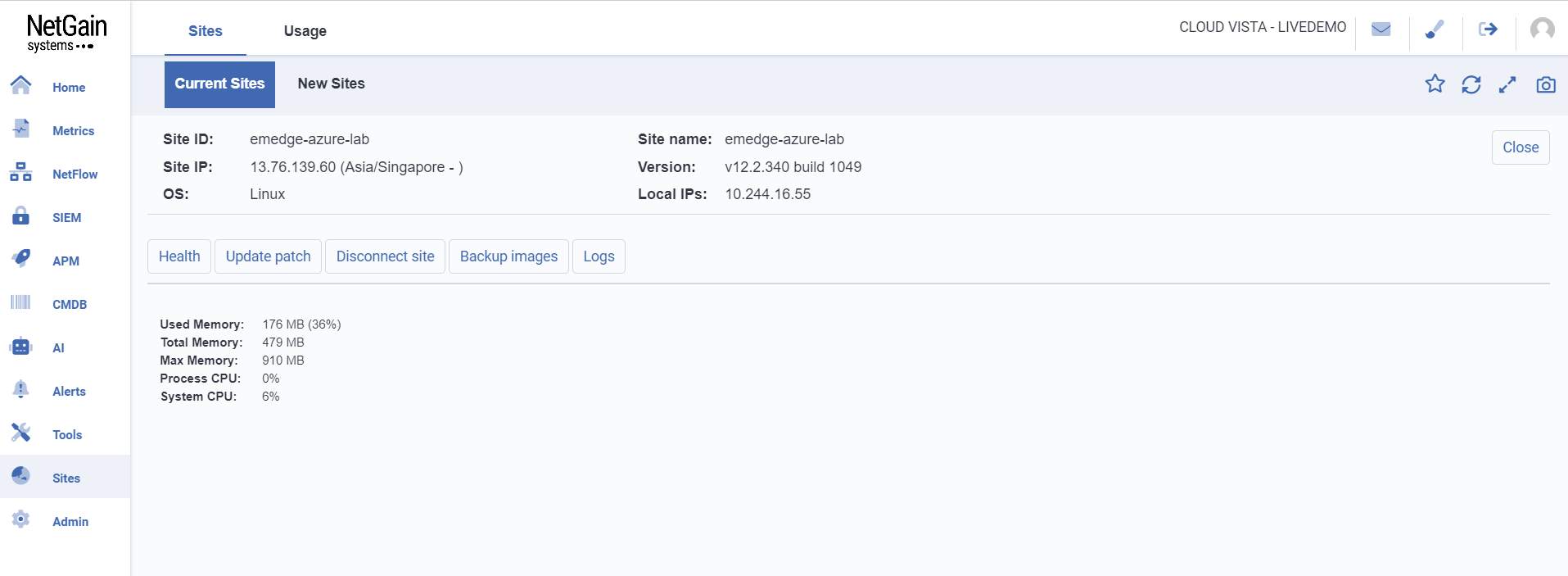
Task: Take a snapshot with camera icon
Action: (1546, 84)
